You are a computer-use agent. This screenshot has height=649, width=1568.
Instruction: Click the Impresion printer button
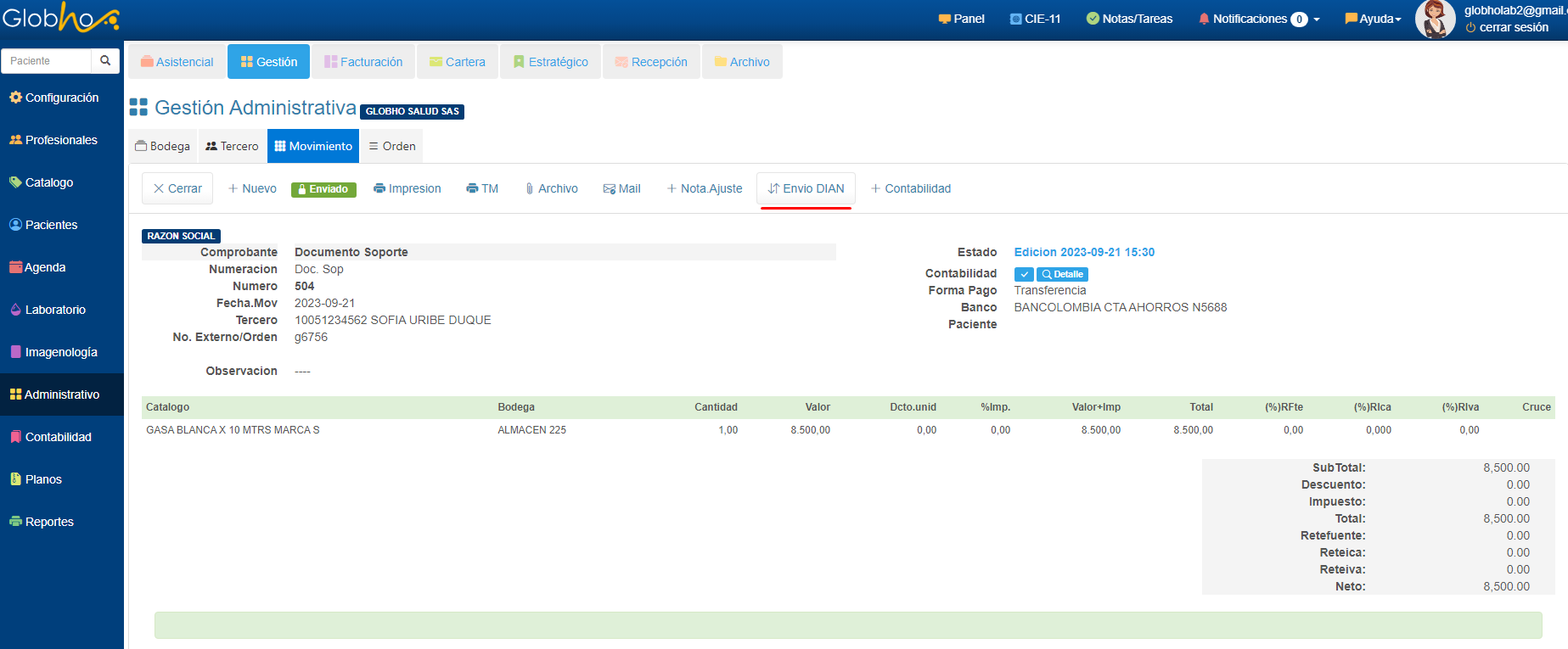[407, 188]
